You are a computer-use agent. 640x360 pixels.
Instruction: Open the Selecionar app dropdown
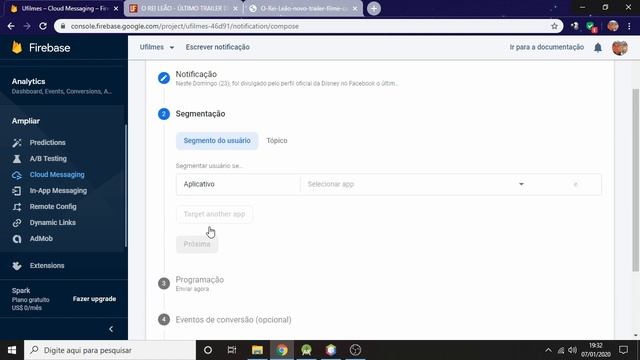pyautogui.click(x=416, y=184)
